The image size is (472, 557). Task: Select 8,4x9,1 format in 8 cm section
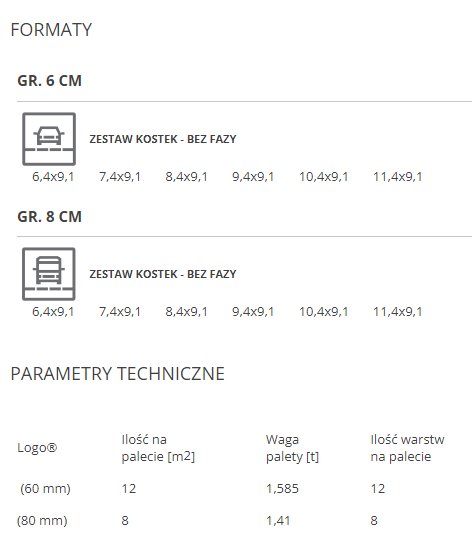186,312
